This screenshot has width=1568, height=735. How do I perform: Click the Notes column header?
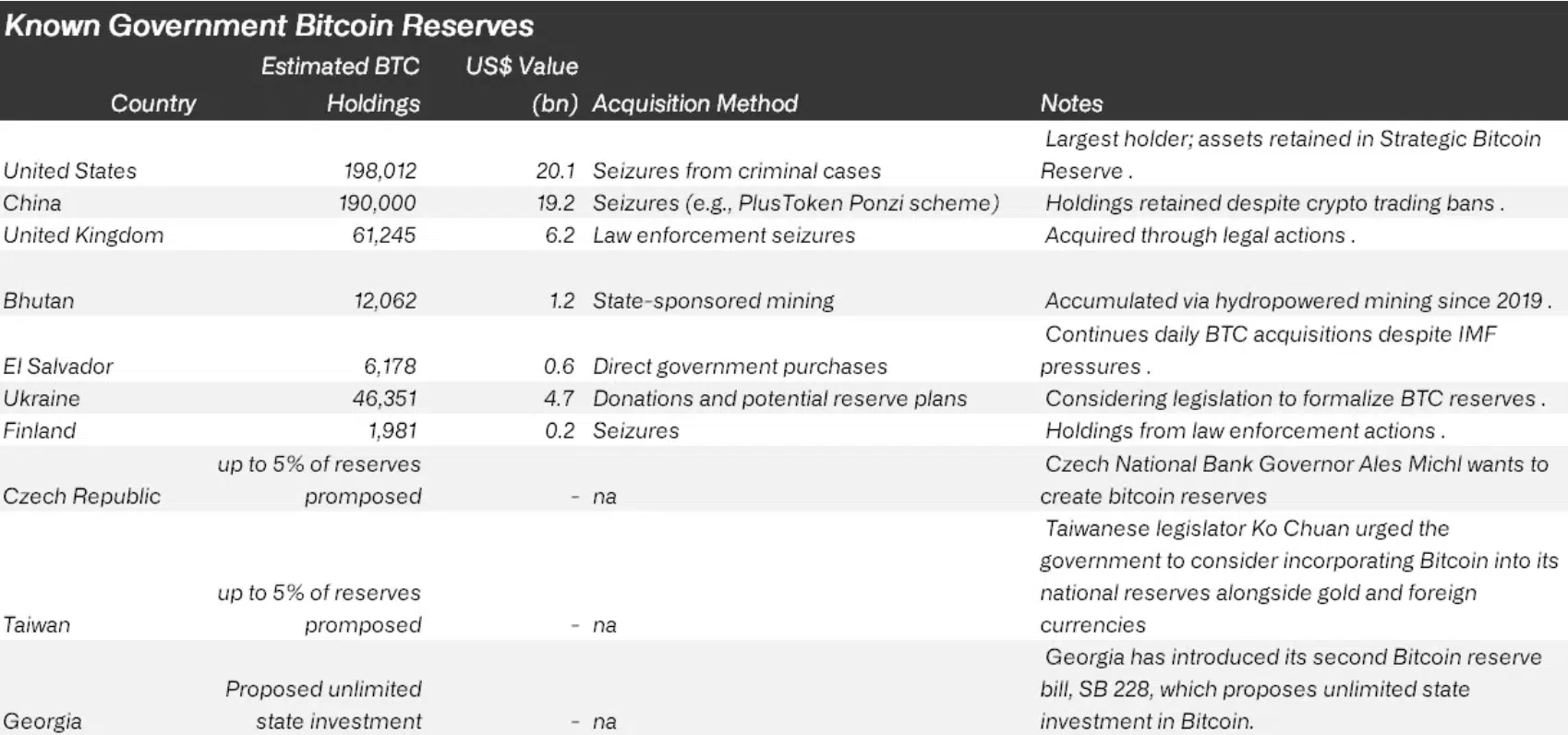tap(1071, 103)
